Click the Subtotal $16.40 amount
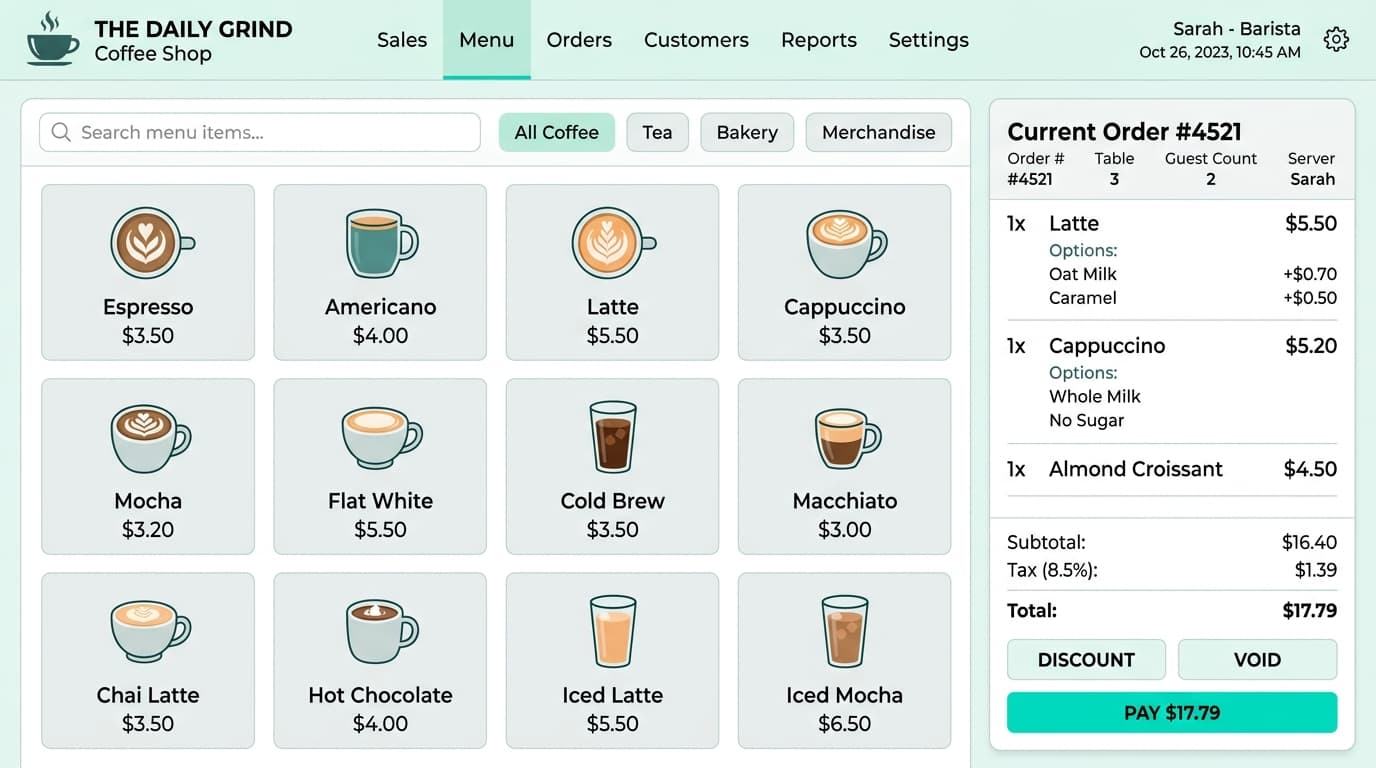The height and width of the screenshot is (768, 1376). click(x=1310, y=543)
